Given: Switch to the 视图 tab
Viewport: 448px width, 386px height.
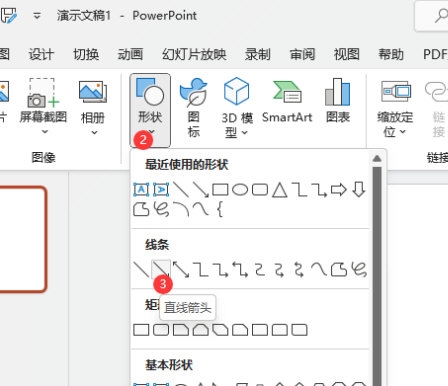Looking at the screenshot, I should point(347,54).
